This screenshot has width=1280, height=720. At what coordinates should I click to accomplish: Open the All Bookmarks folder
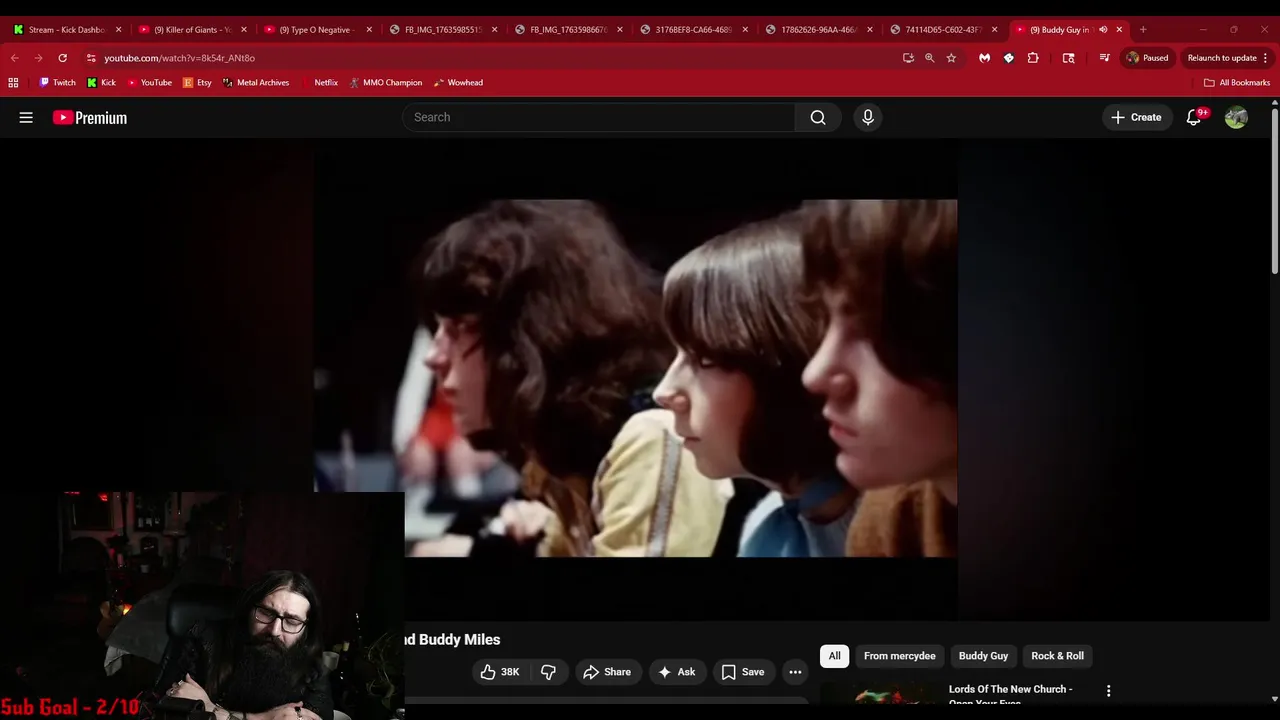point(1237,83)
